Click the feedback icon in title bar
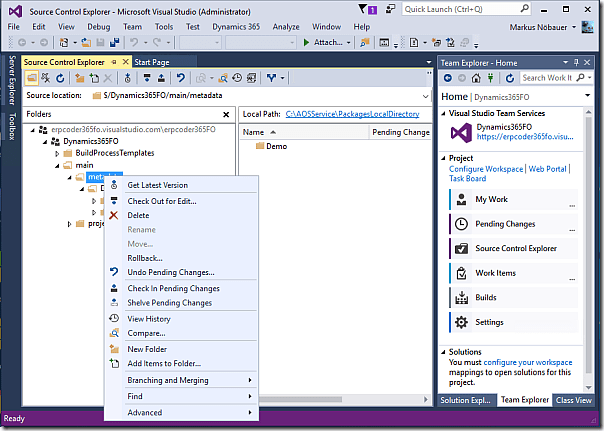 [390, 9]
